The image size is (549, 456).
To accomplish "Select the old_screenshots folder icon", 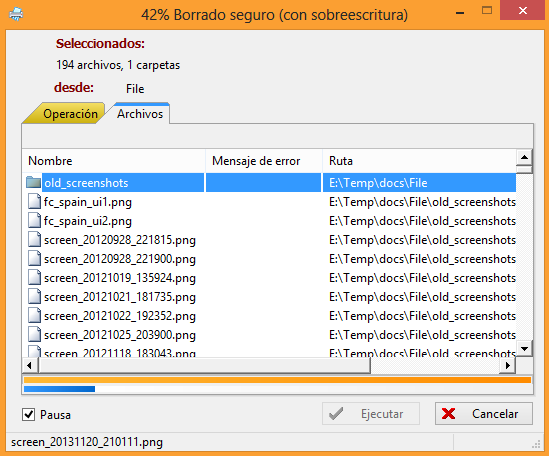I will [x=34, y=182].
